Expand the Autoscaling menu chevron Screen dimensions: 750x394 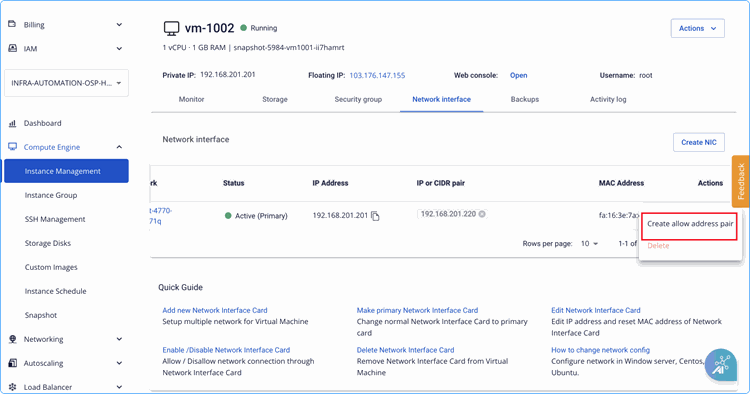click(x=119, y=363)
